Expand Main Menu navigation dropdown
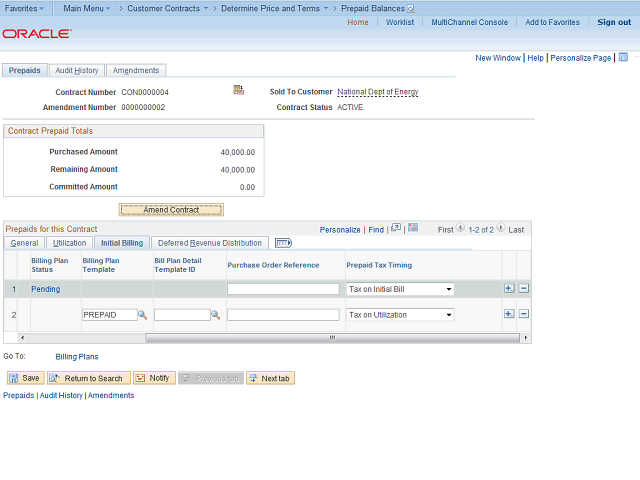Screen dimensions: 640x480 coord(87,8)
